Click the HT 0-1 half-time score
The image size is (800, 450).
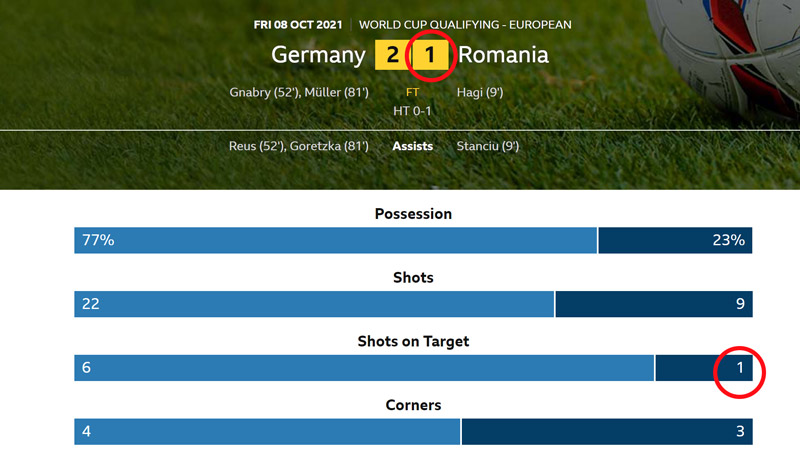click(x=412, y=111)
